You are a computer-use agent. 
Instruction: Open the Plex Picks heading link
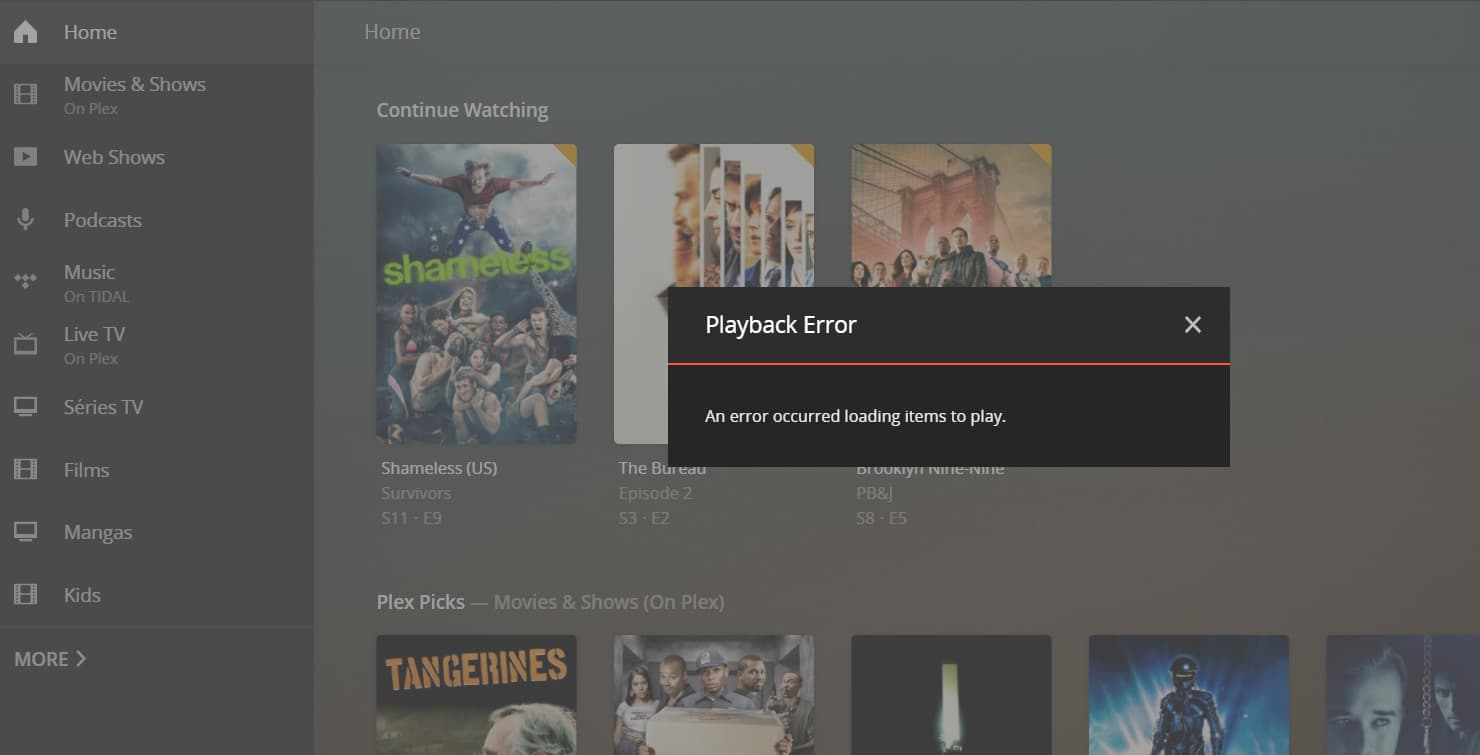(420, 602)
